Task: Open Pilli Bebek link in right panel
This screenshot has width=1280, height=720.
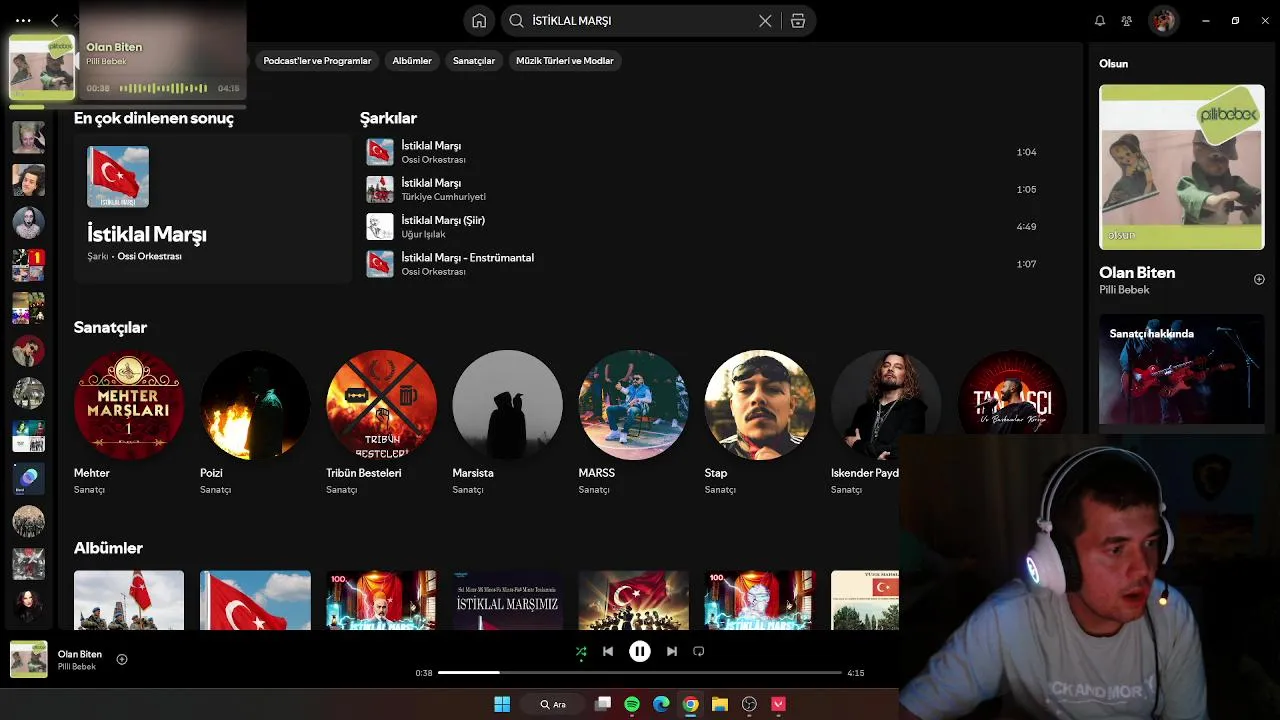Action: click(1124, 290)
